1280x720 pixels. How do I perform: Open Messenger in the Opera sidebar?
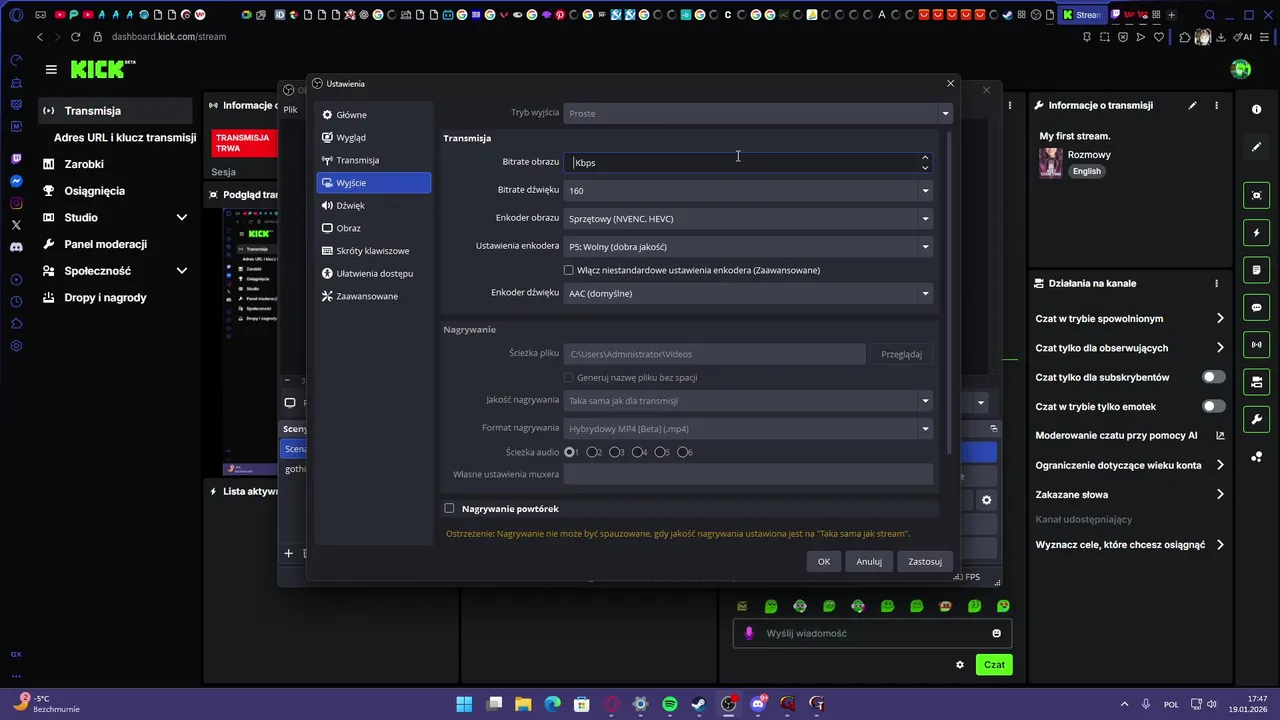[16, 181]
